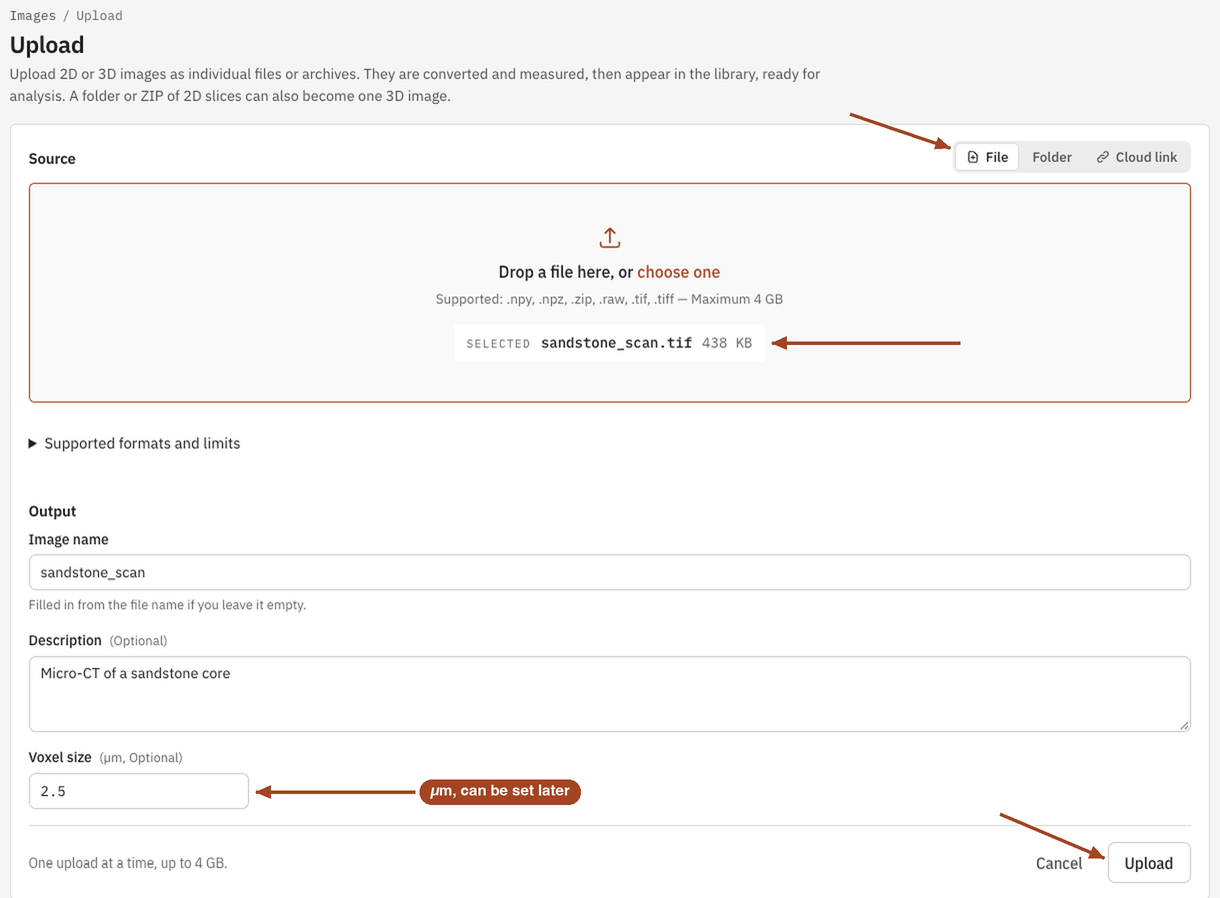Click the 438 KB file size text
This screenshot has height=898, width=1220.
click(x=727, y=343)
